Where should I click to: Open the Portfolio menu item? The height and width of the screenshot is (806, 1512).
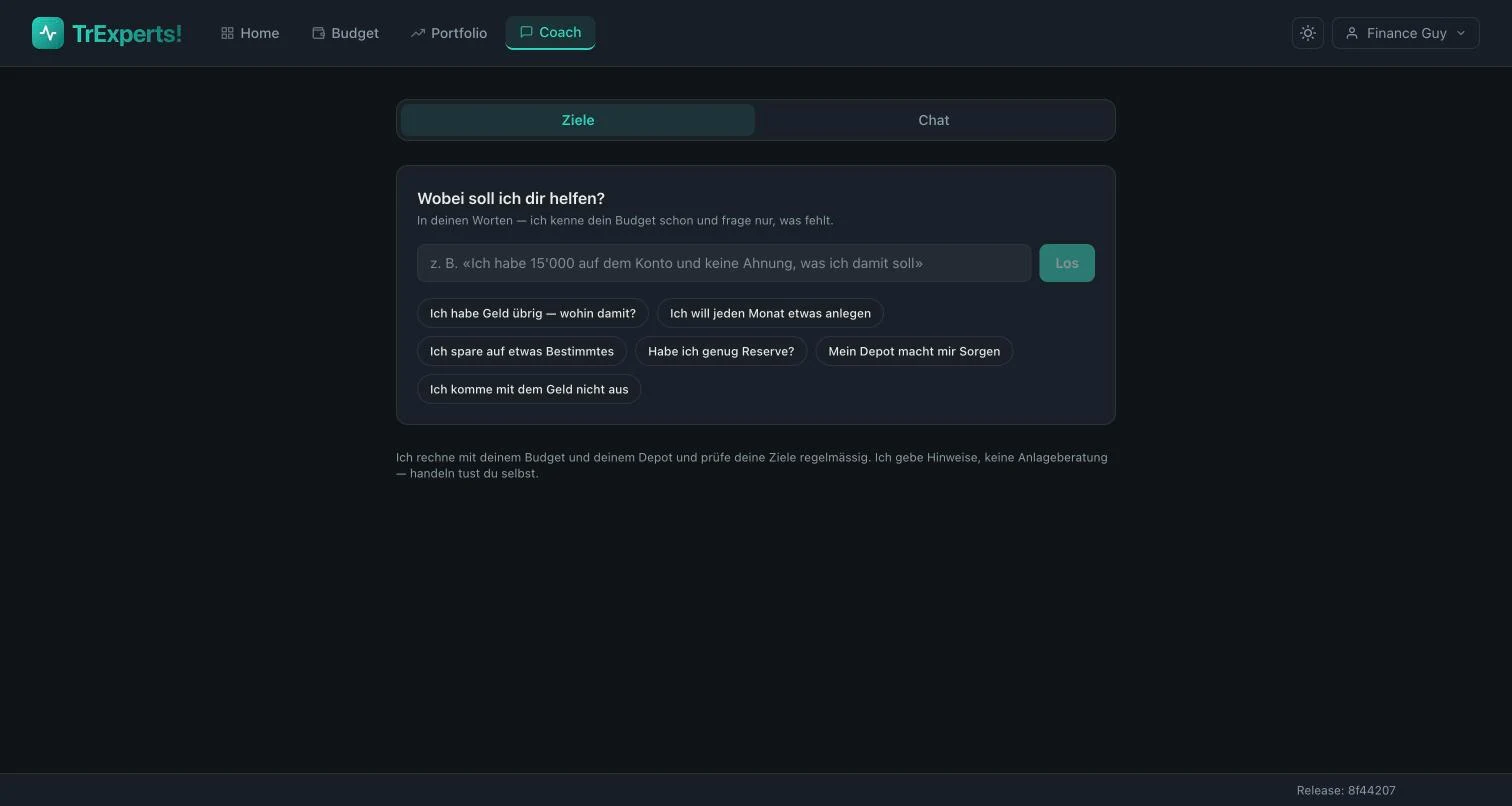[449, 33]
